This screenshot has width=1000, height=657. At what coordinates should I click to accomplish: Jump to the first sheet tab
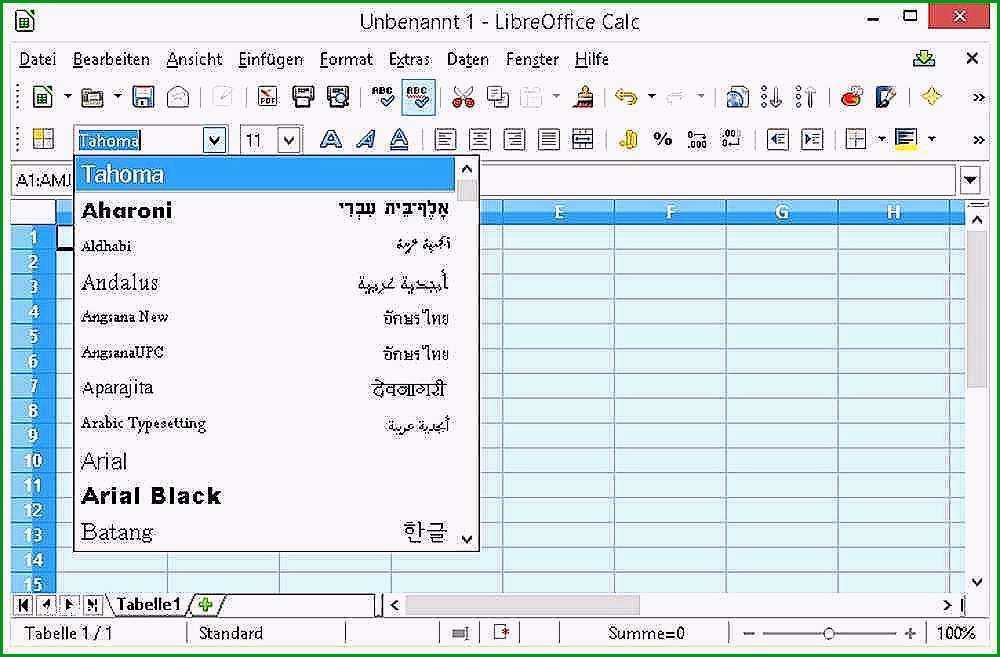click(x=23, y=605)
